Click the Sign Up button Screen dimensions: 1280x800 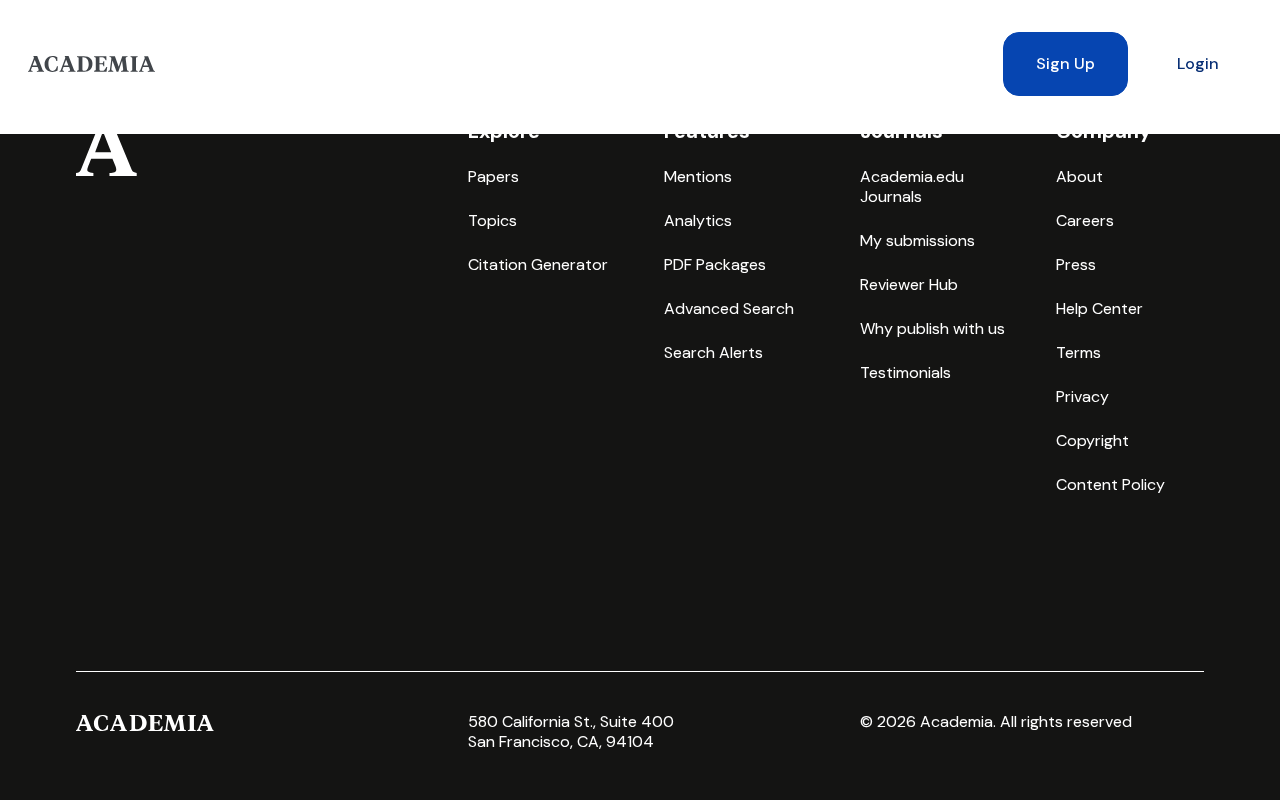tap(1065, 64)
